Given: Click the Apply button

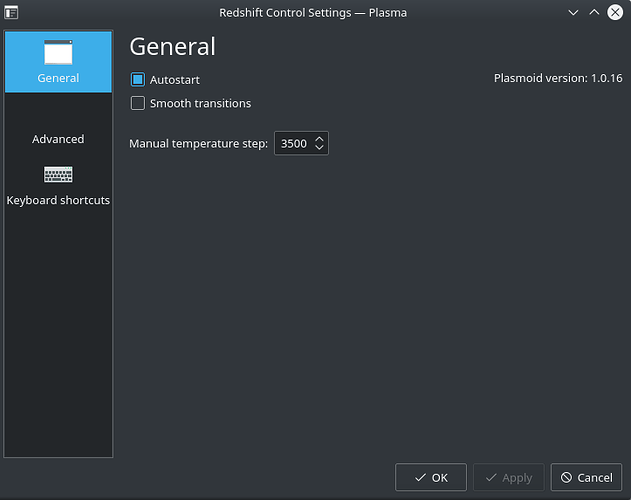Looking at the screenshot, I should 509,477.
